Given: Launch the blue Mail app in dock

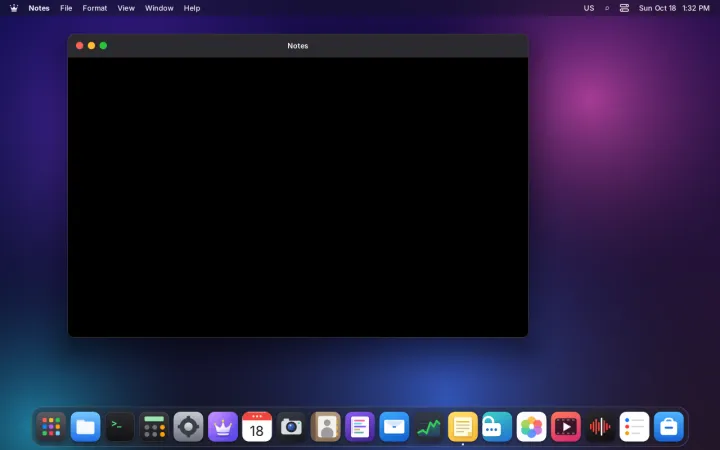Looking at the screenshot, I should 394,427.
